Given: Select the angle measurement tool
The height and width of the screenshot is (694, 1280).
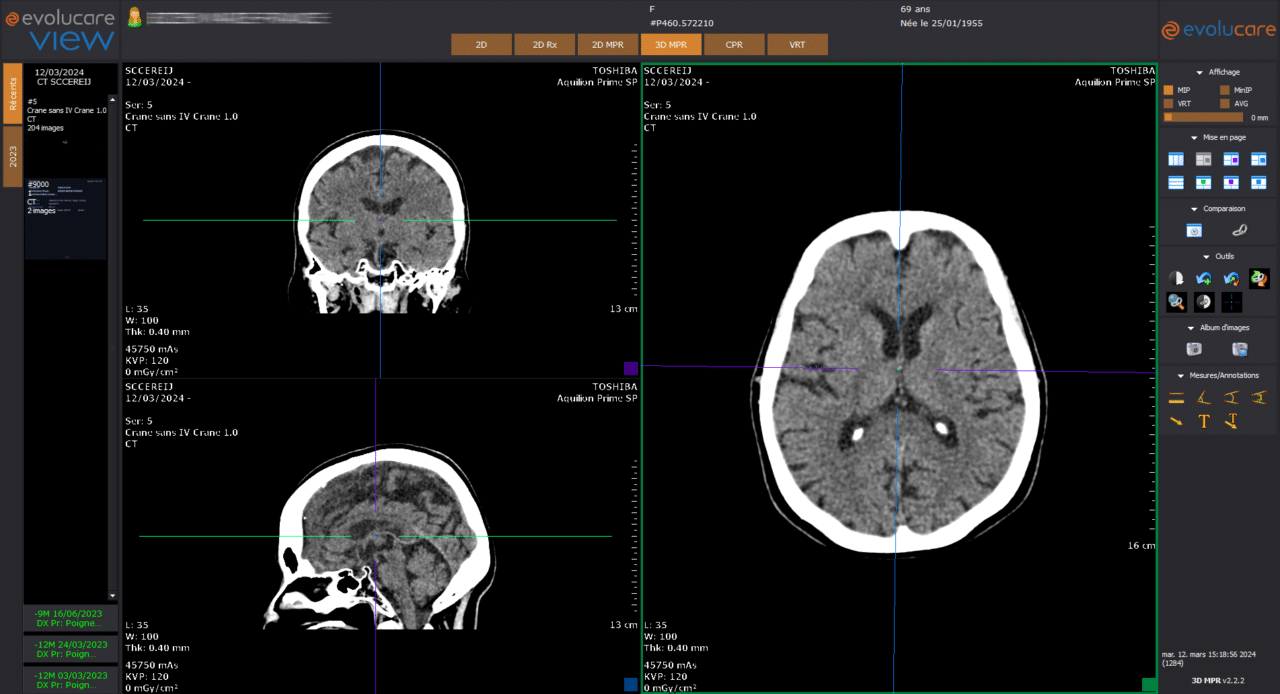Looking at the screenshot, I should pyautogui.click(x=1204, y=397).
